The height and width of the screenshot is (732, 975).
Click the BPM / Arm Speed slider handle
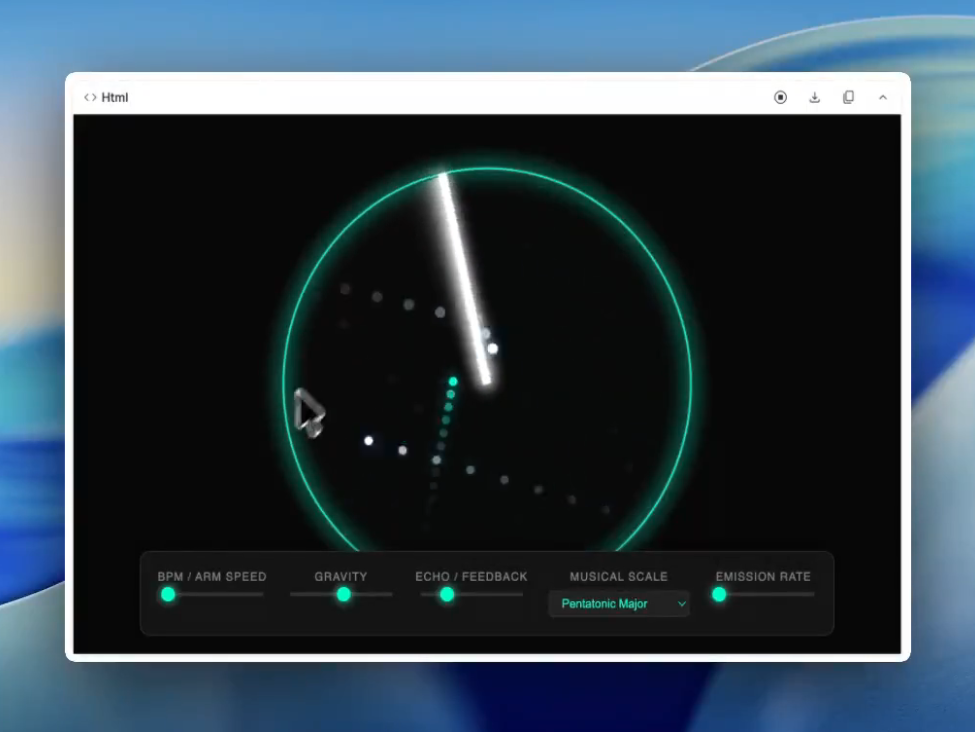pyautogui.click(x=168, y=595)
